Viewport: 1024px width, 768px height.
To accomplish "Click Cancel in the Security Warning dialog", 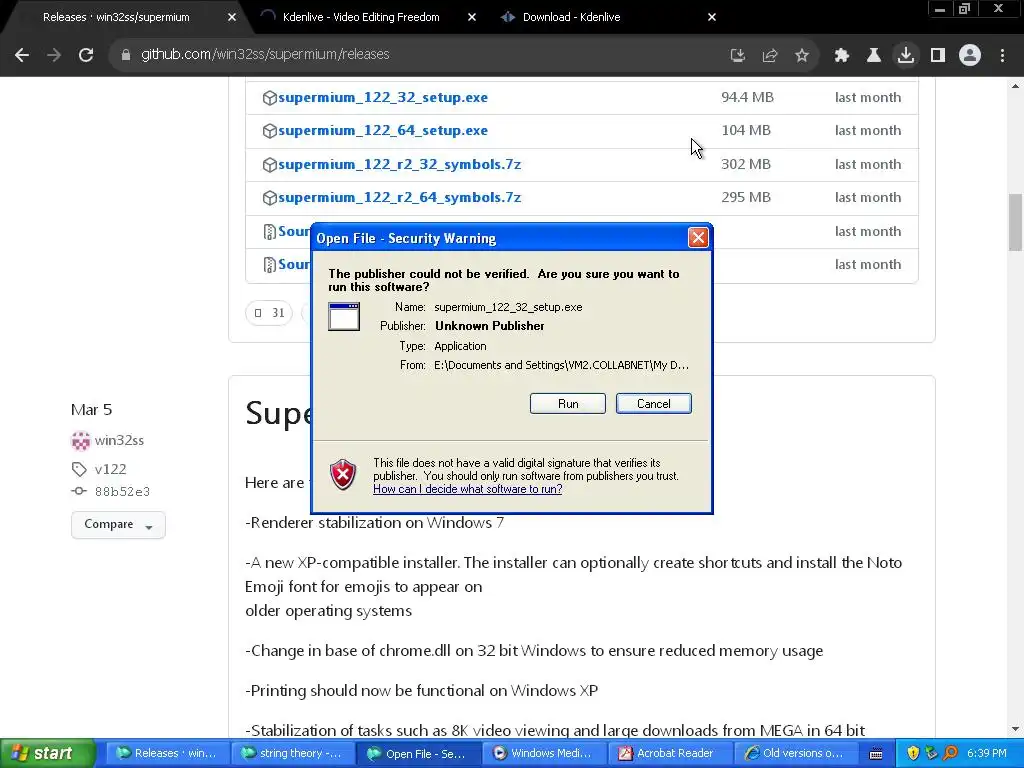I will 654,404.
